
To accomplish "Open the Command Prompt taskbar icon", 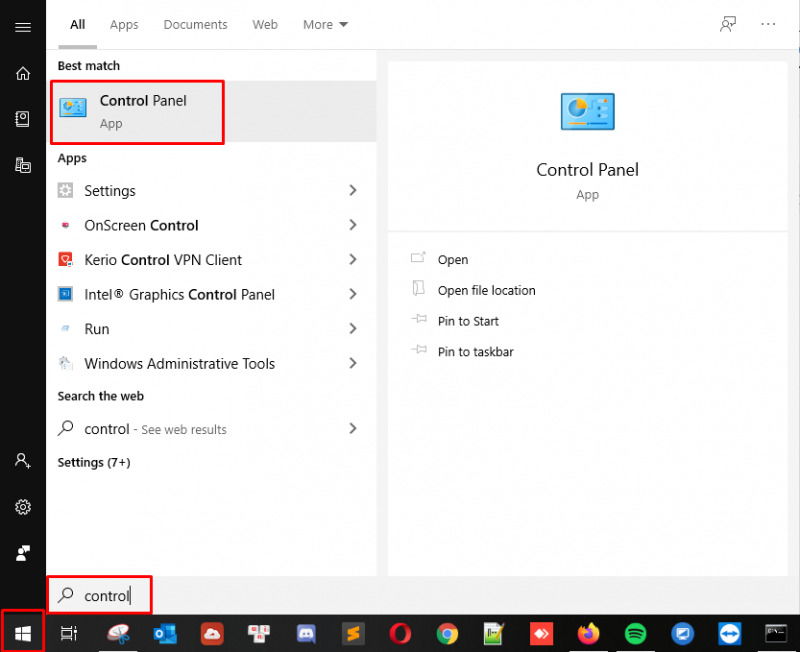I will click(x=776, y=634).
